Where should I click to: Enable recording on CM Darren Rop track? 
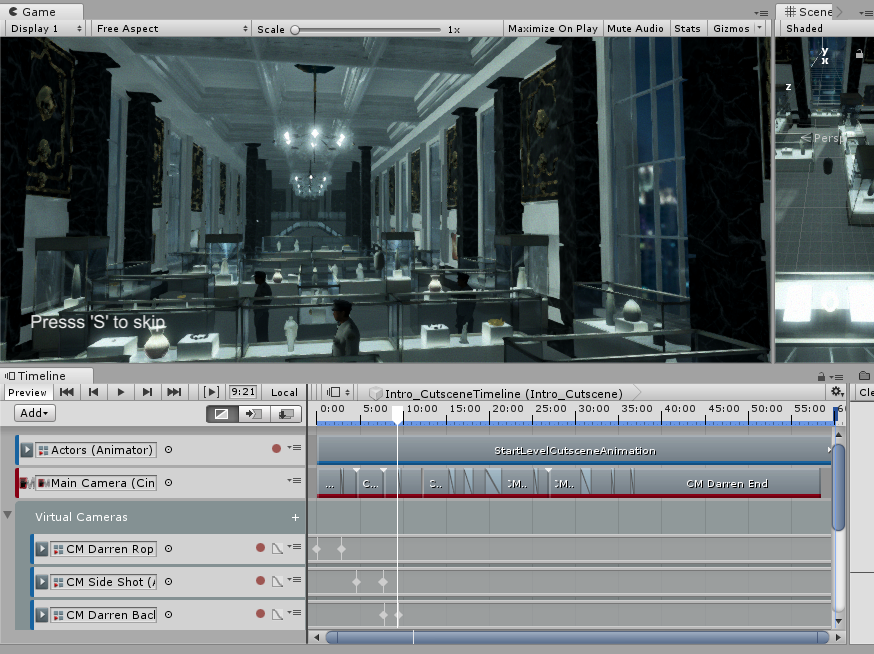click(x=260, y=548)
